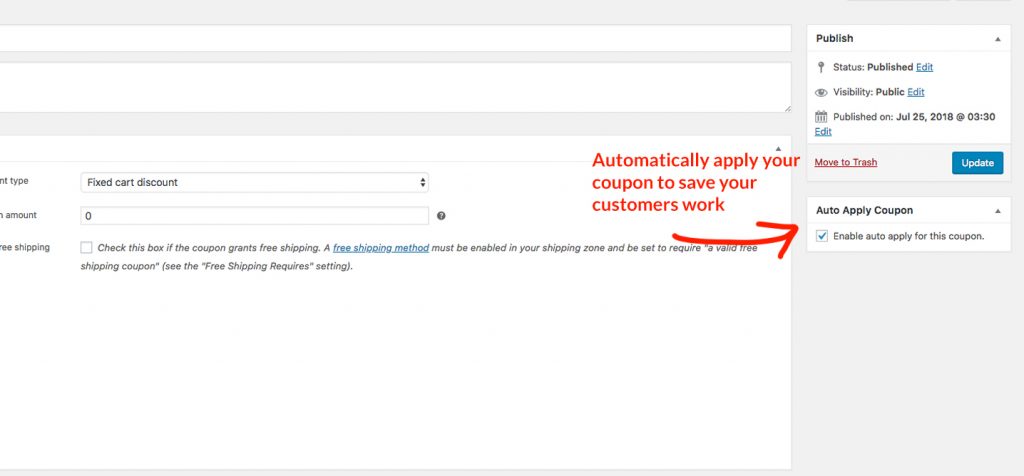This screenshot has height=476, width=1024.
Task: Click into the coupon amount field
Action: pos(255,216)
